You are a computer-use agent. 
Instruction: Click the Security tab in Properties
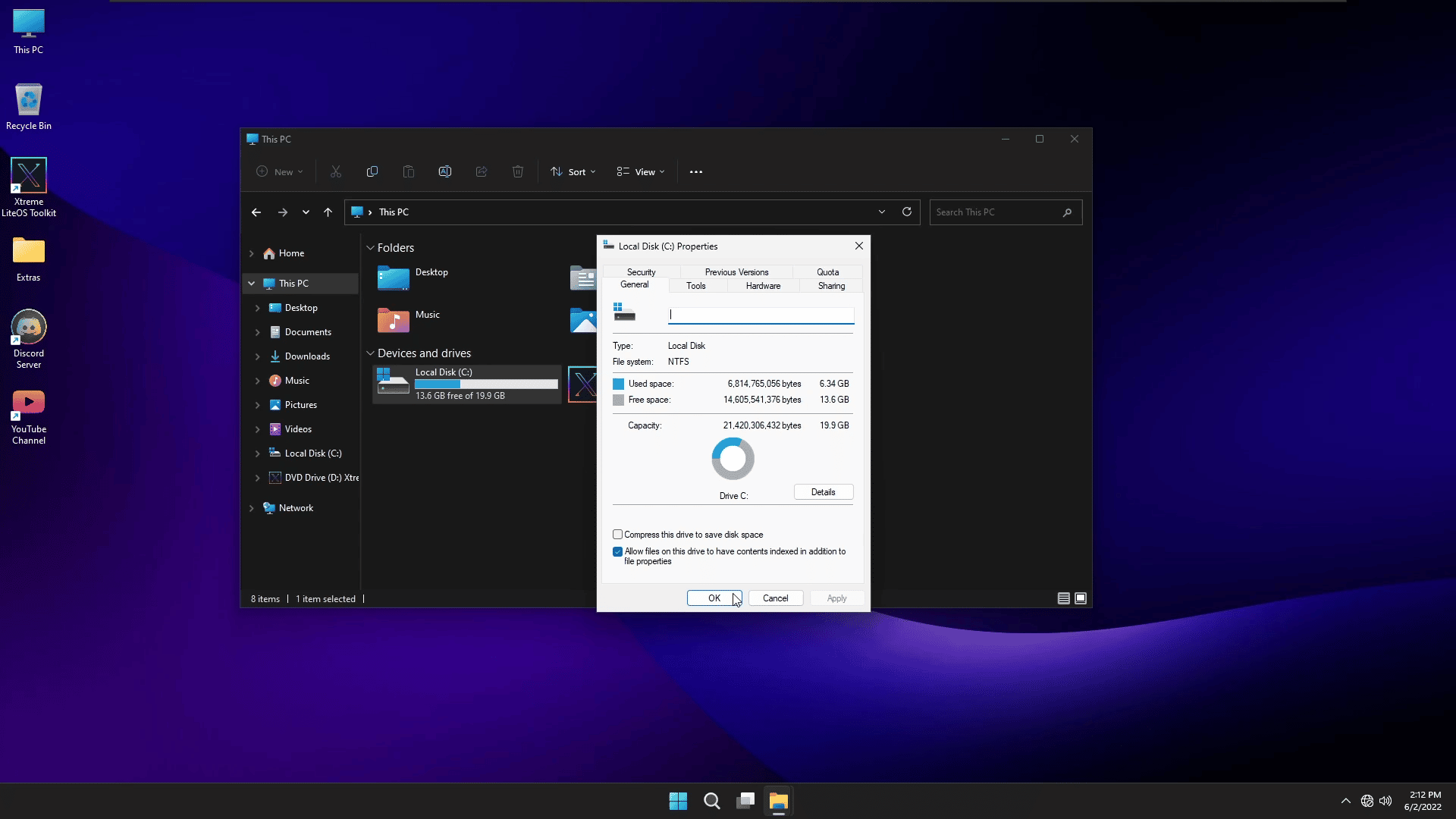pyautogui.click(x=641, y=271)
